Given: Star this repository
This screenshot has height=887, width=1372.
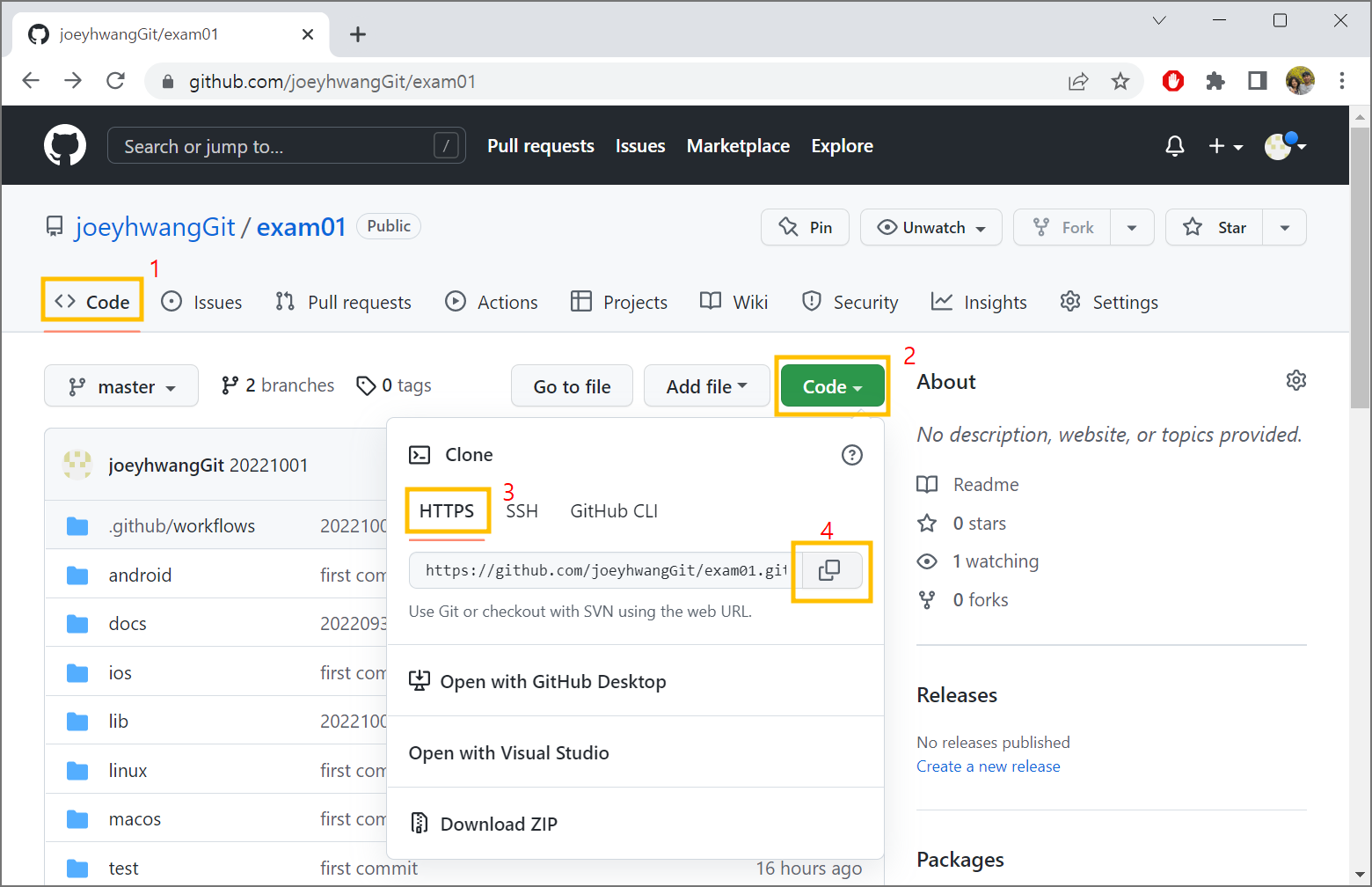Looking at the screenshot, I should 1214,227.
